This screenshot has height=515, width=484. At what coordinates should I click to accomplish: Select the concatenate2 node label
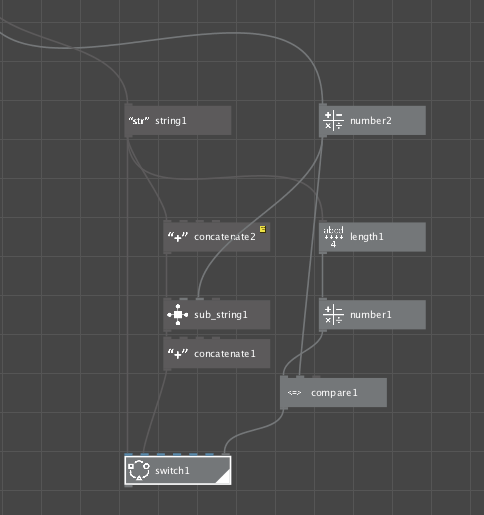coord(225,237)
